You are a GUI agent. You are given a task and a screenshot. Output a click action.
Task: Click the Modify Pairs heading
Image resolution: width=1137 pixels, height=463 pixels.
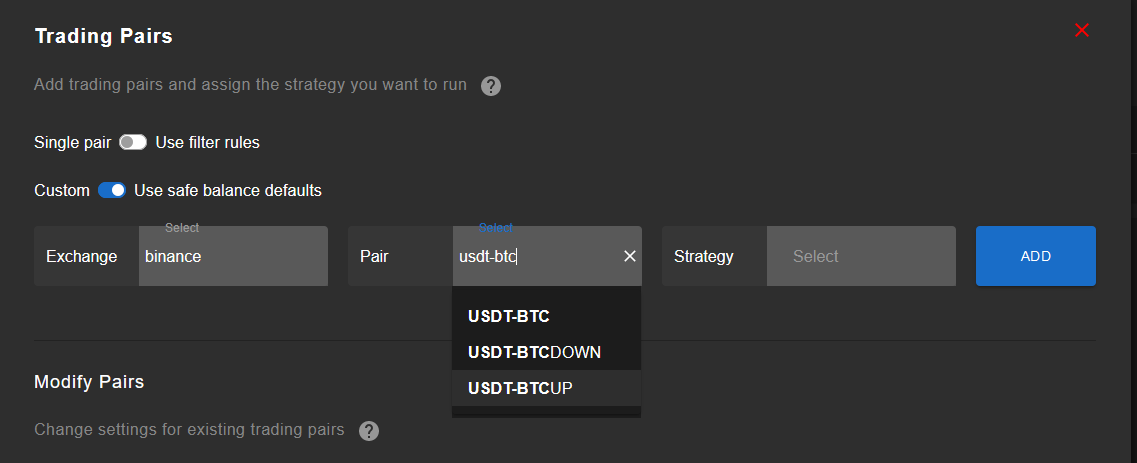coord(89,382)
